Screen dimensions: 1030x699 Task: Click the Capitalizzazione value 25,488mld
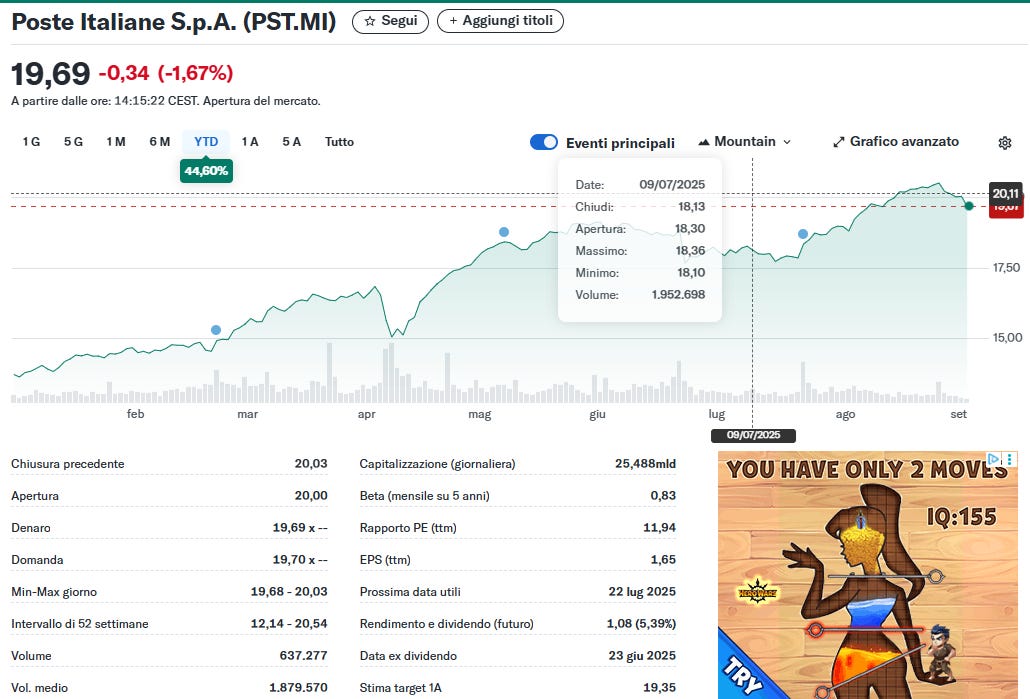(x=645, y=464)
